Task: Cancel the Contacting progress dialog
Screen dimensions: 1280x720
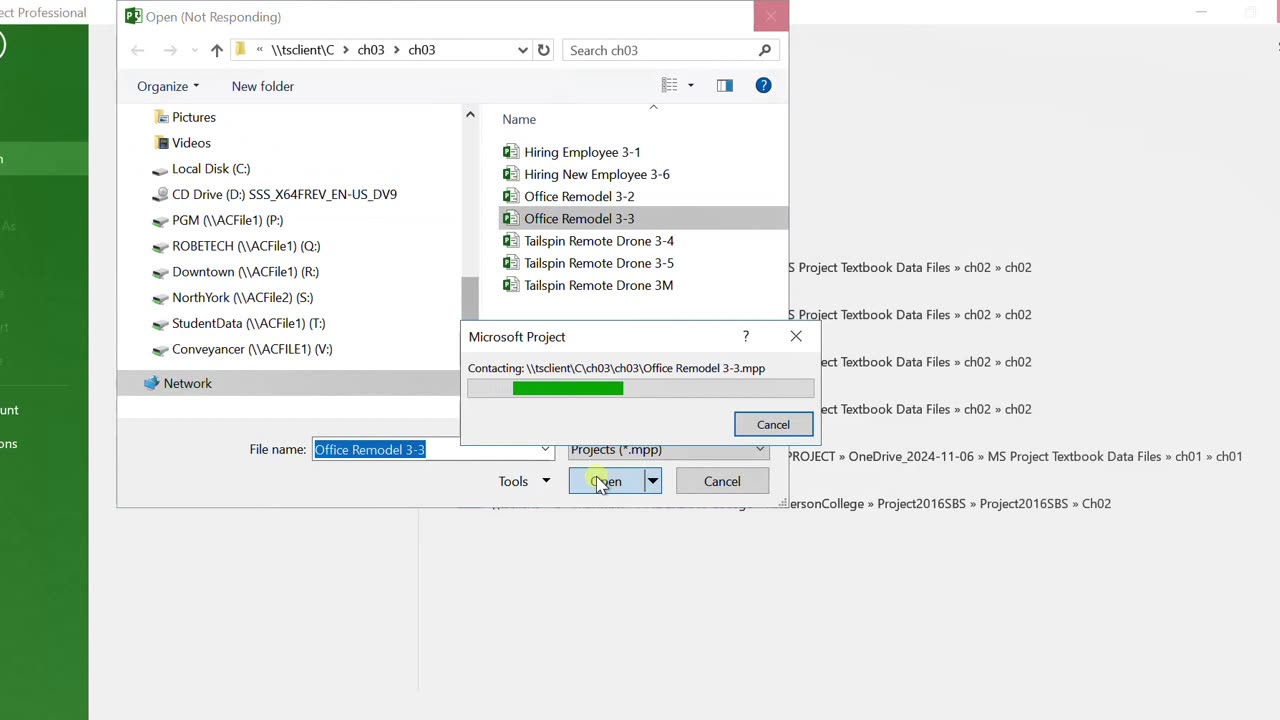Action: pos(773,425)
